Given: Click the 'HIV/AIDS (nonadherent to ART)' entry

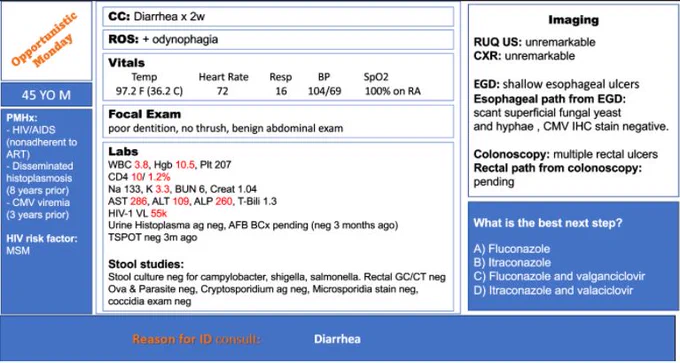Looking at the screenshot, I should (x=42, y=142).
